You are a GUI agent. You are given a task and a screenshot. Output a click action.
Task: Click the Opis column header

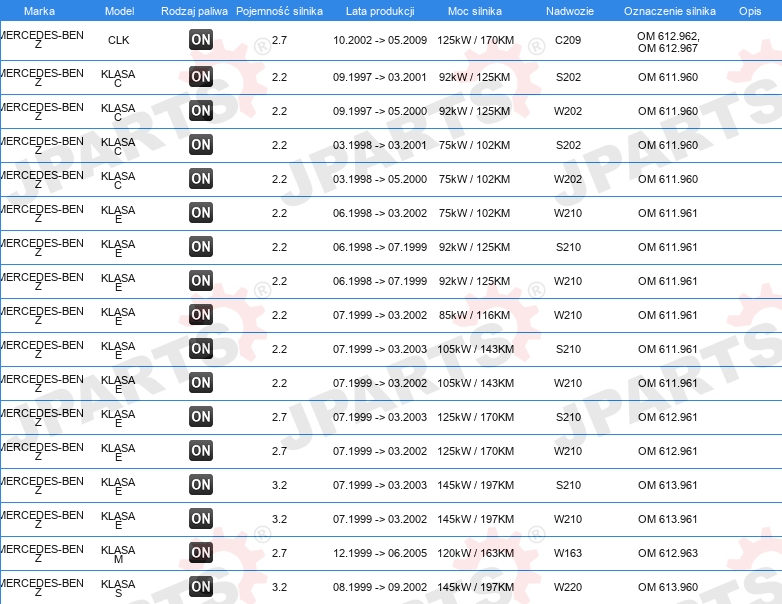point(750,11)
